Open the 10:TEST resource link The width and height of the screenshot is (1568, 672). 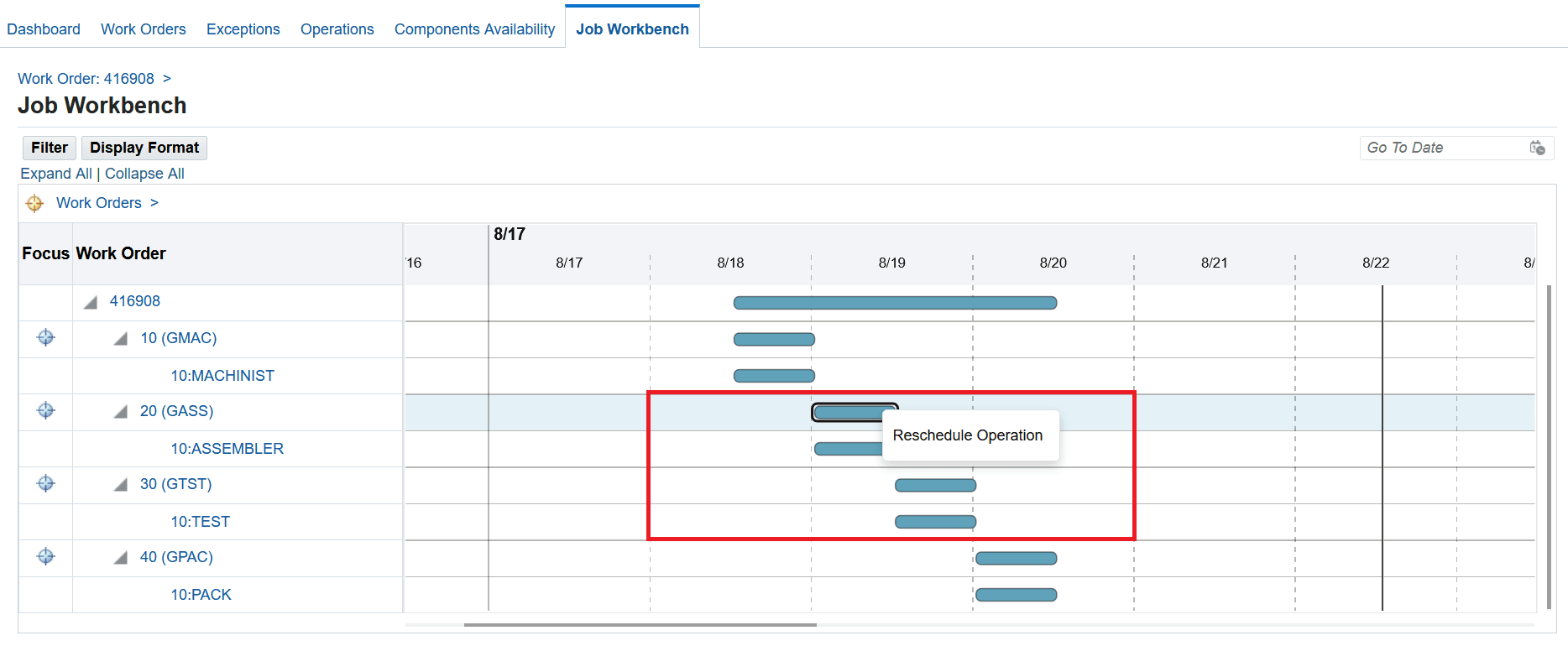[201, 522]
